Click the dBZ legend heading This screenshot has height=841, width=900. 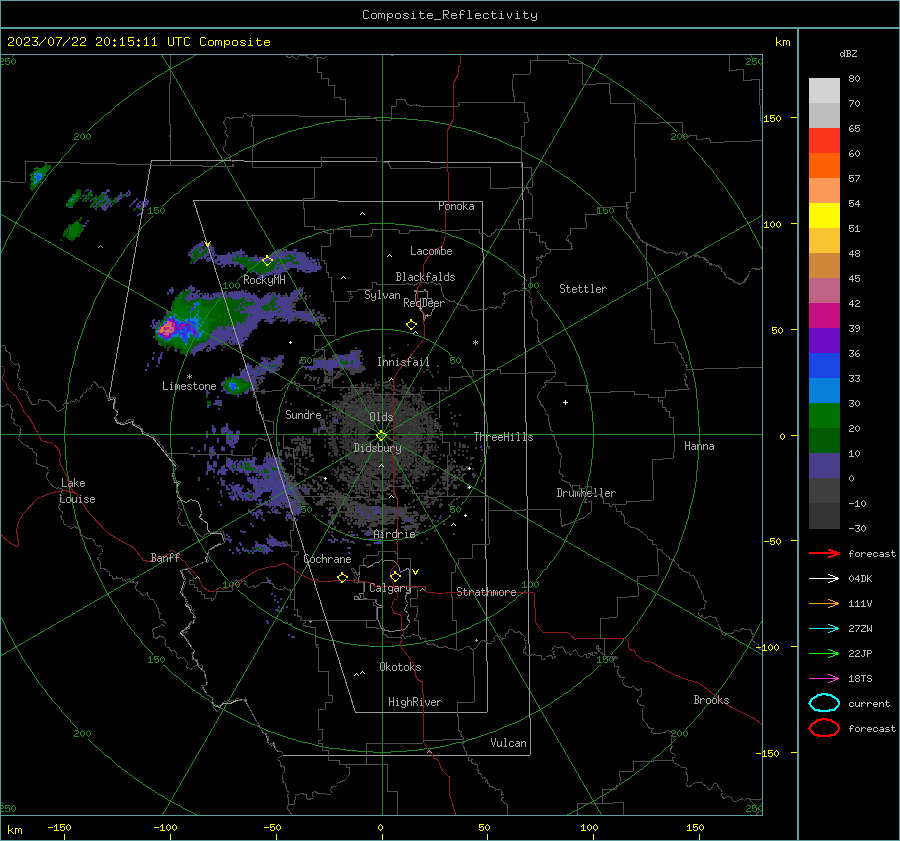point(848,53)
